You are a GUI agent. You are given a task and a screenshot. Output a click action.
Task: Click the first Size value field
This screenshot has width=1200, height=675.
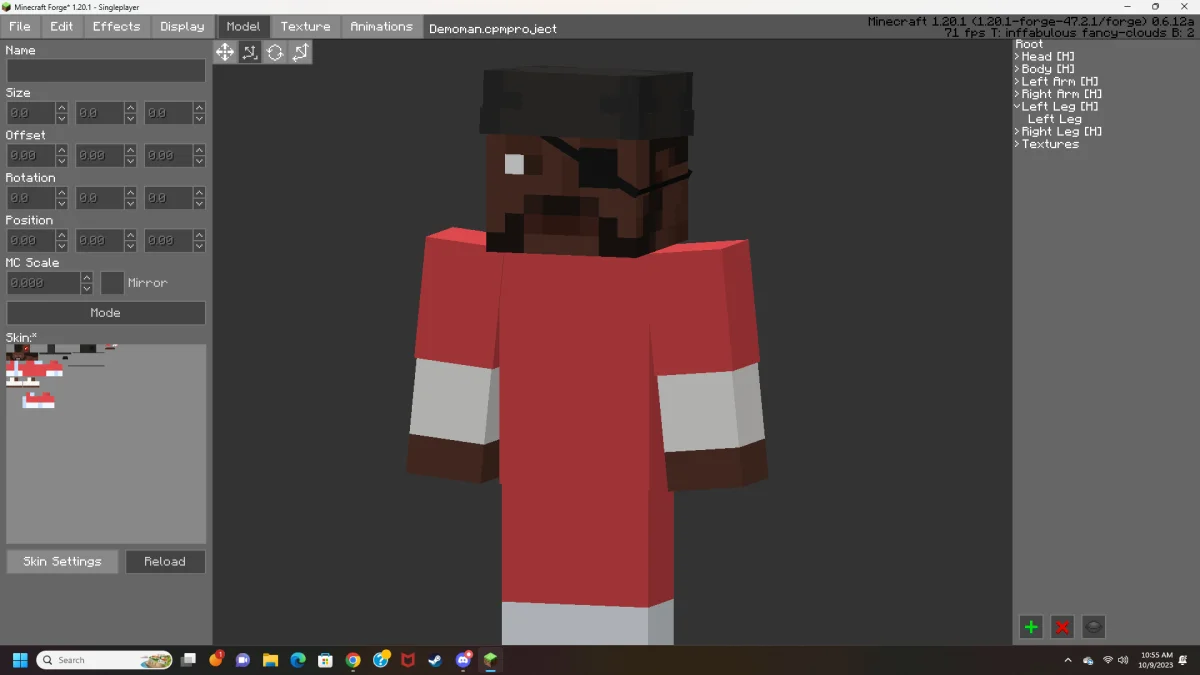click(x=31, y=113)
